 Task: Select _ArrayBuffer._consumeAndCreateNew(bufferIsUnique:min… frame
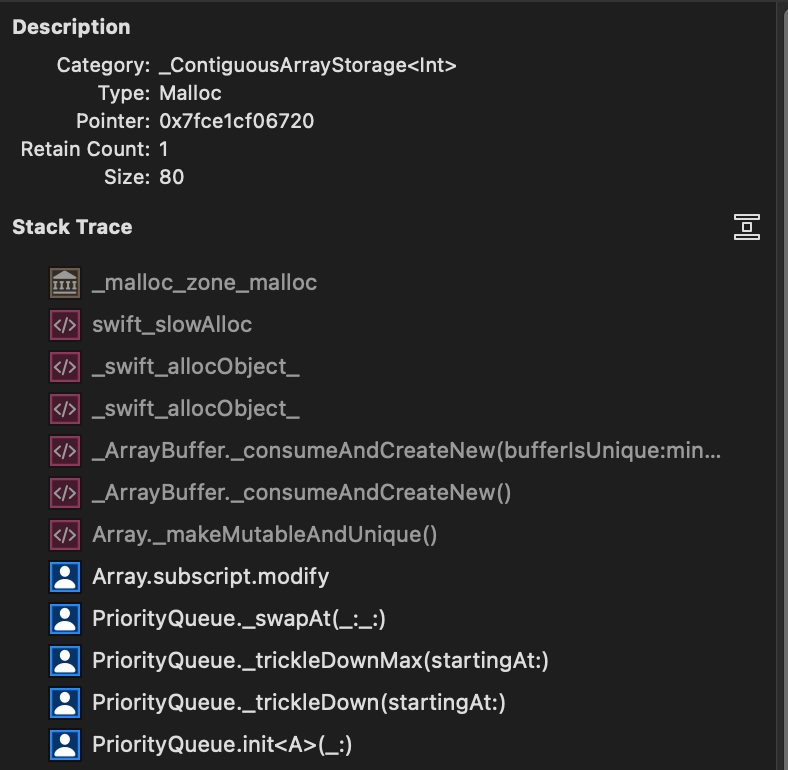point(407,450)
